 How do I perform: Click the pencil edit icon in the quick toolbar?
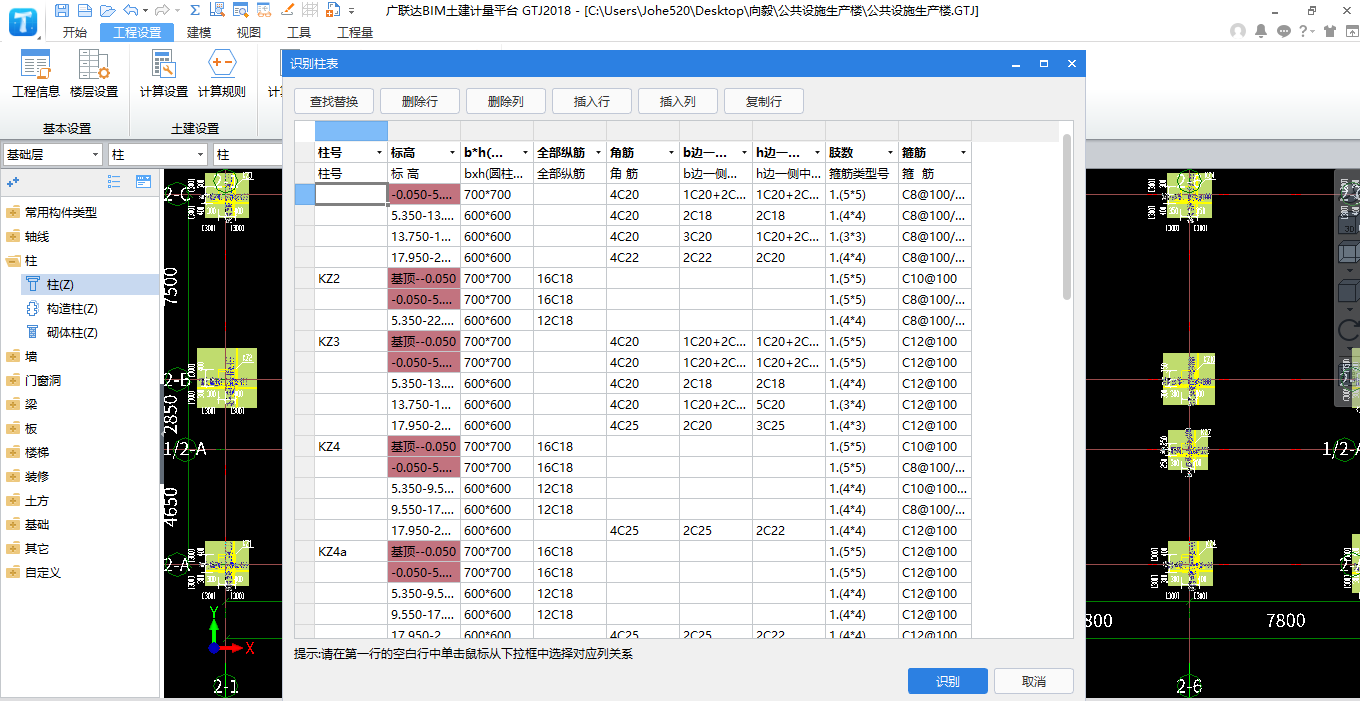pos(287,10)
